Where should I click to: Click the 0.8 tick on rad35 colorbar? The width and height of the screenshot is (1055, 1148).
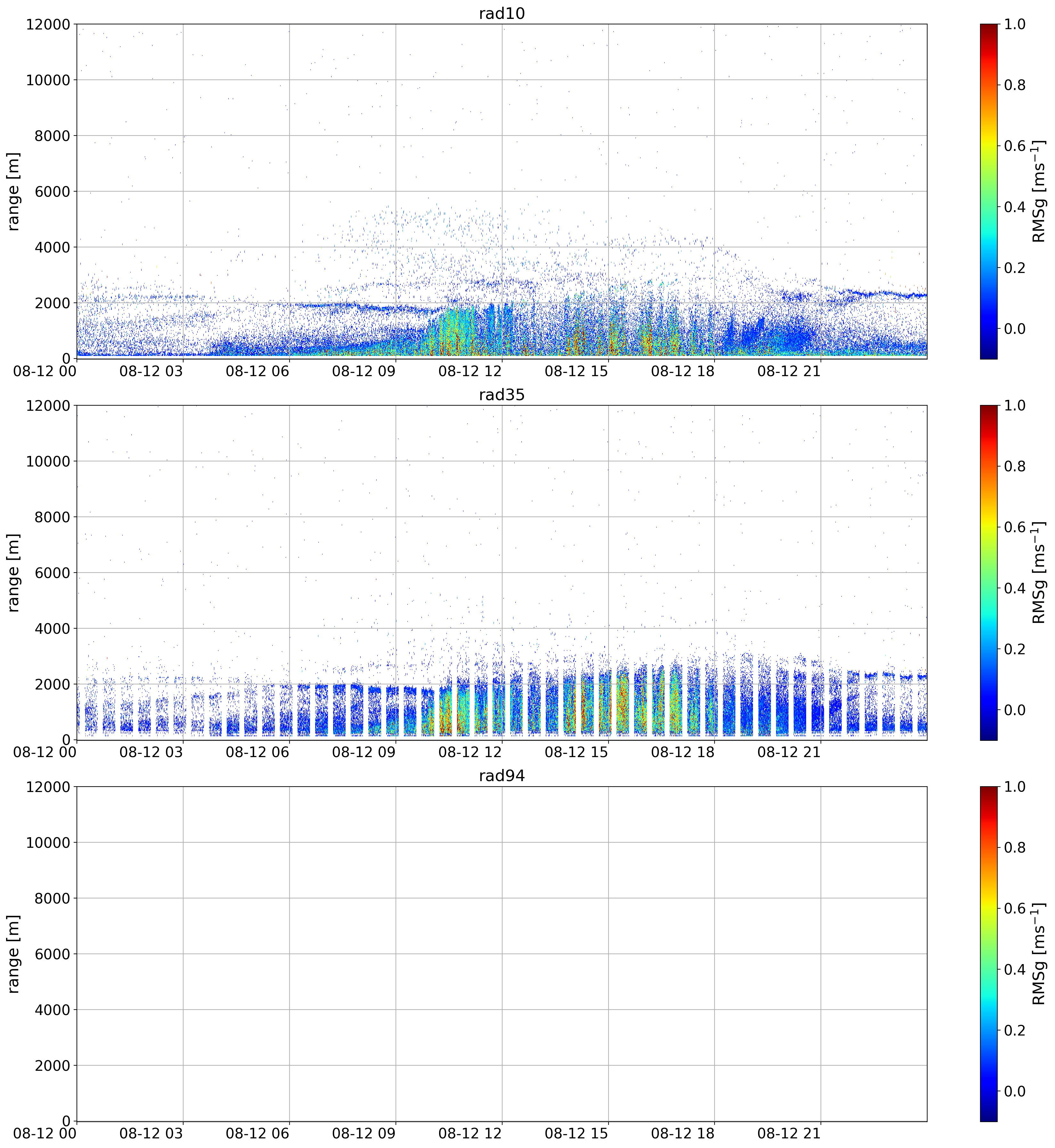point(1015,467)
